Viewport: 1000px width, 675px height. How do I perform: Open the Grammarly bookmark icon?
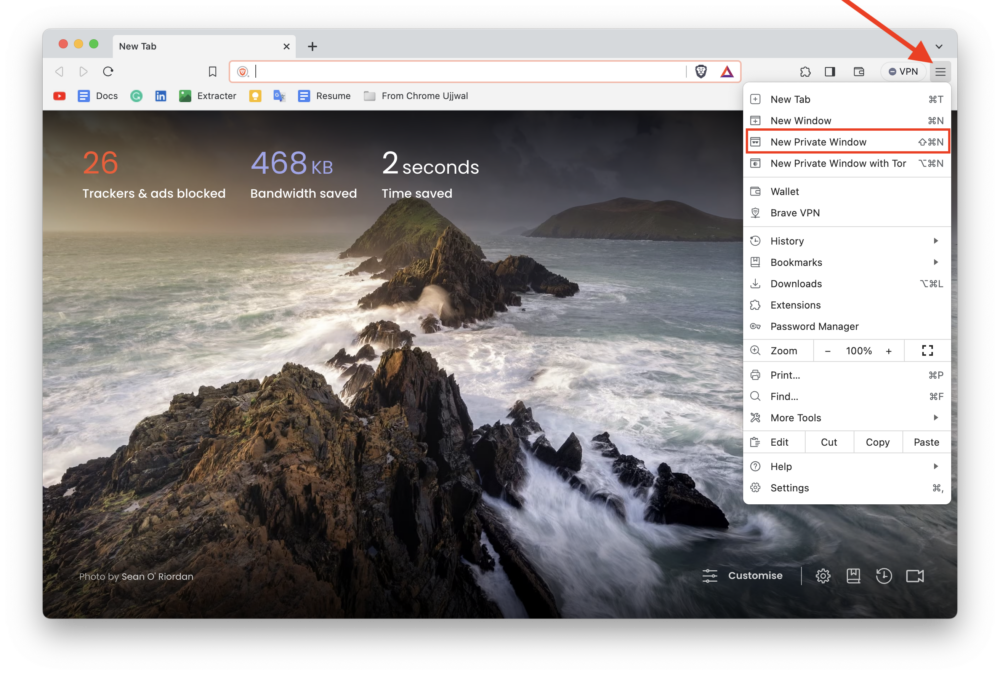click(x=134, y=95)
